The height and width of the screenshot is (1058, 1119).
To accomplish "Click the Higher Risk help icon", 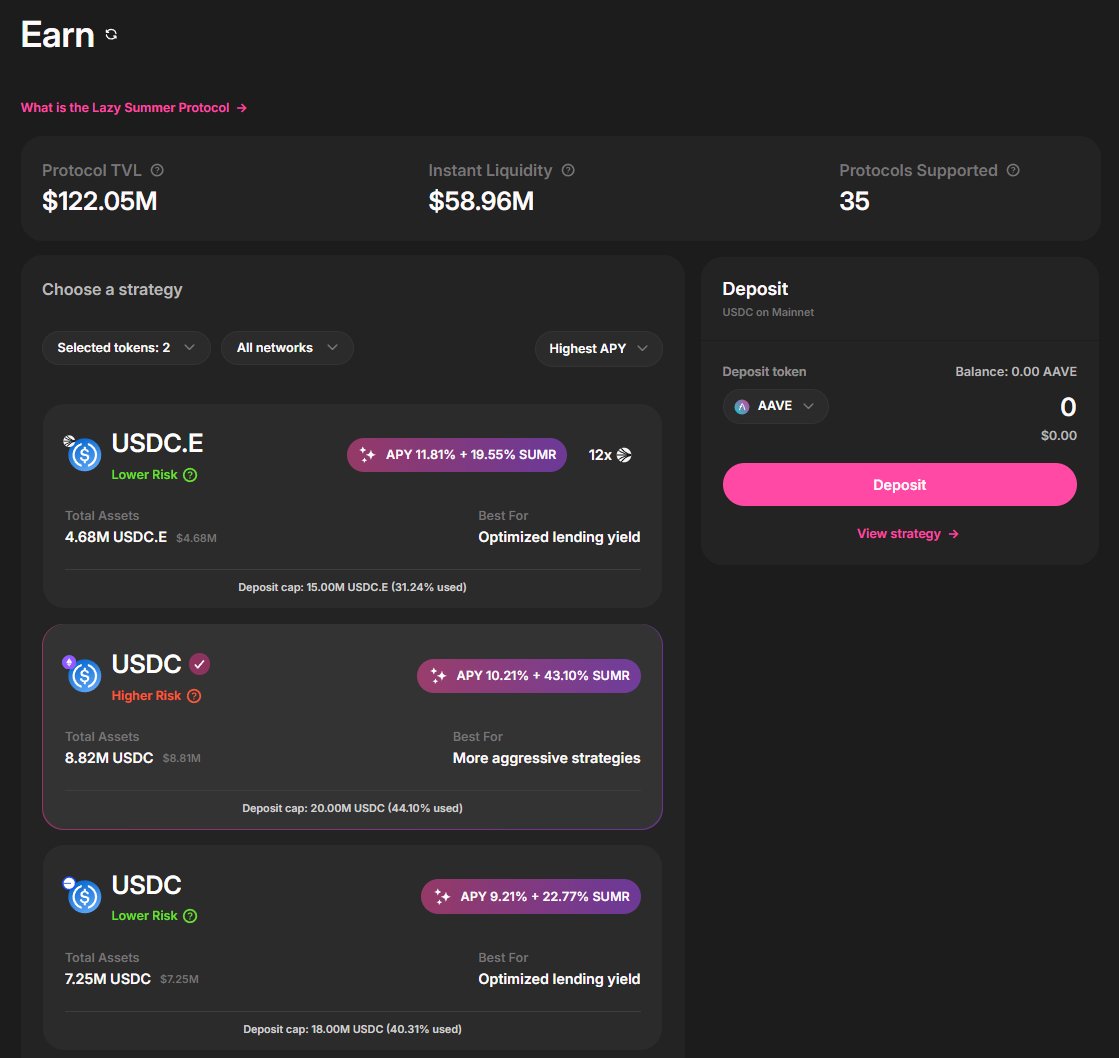I will point(194,696).
